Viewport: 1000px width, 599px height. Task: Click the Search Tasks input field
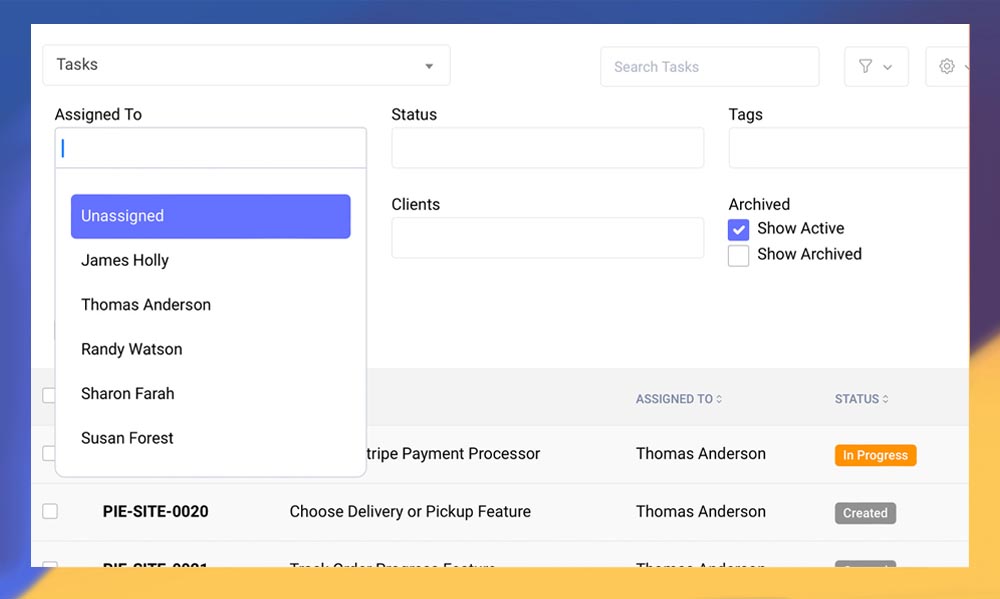(x=709, y=67)
